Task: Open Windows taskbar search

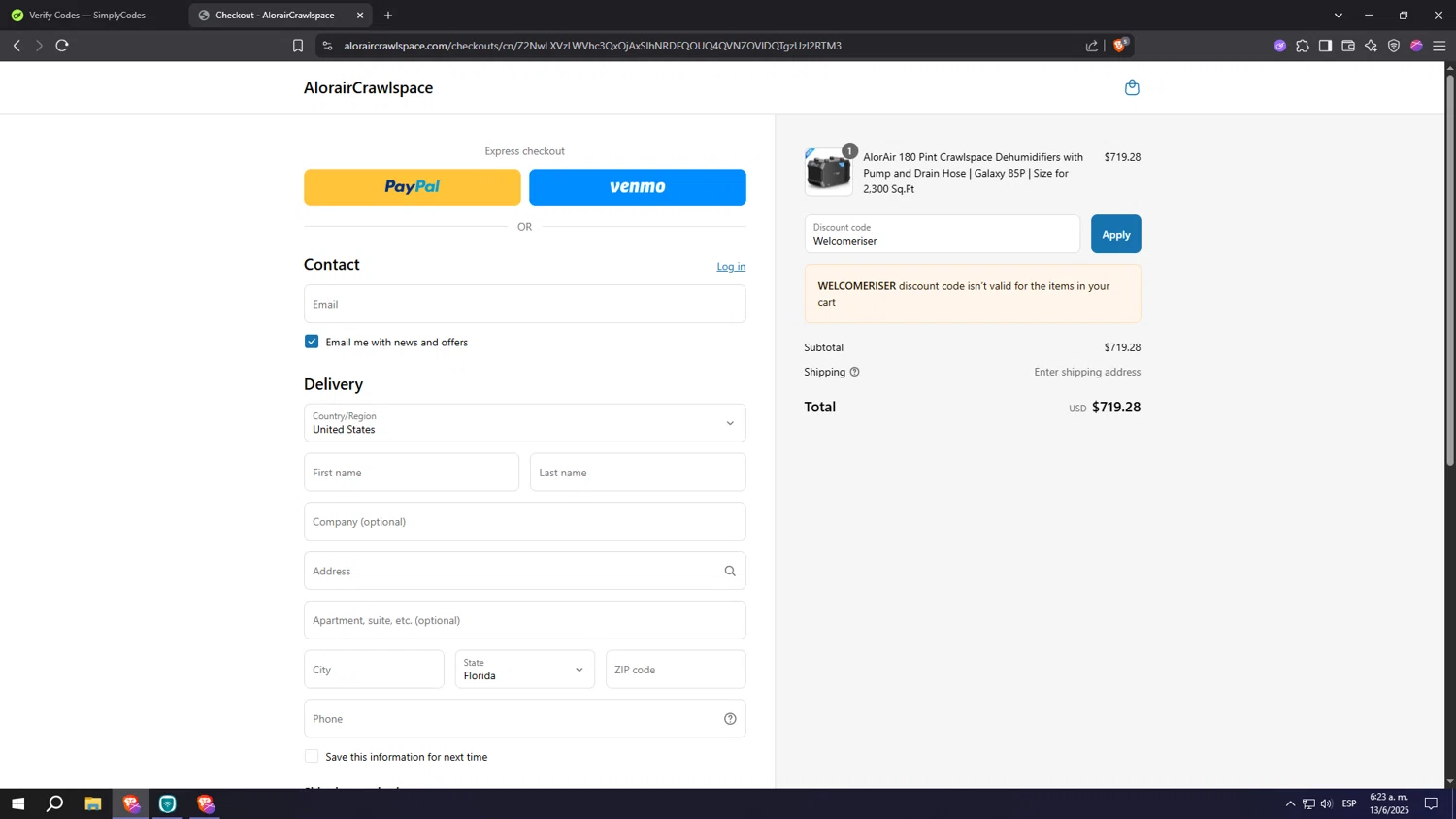Action: [x=55, y=803]
